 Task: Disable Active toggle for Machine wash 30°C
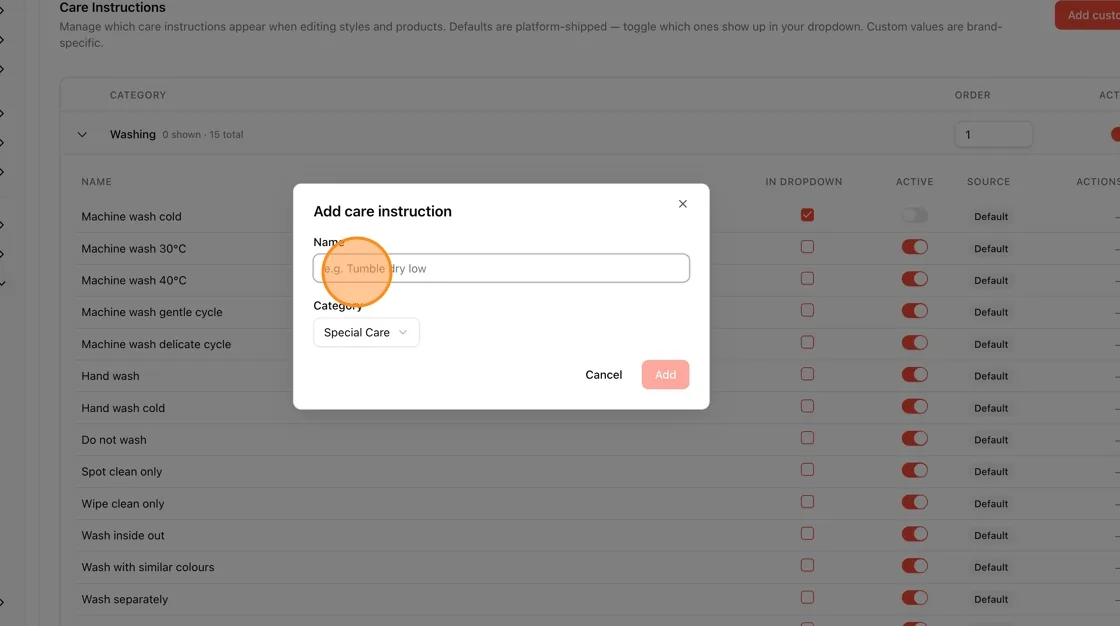point(914,247)
